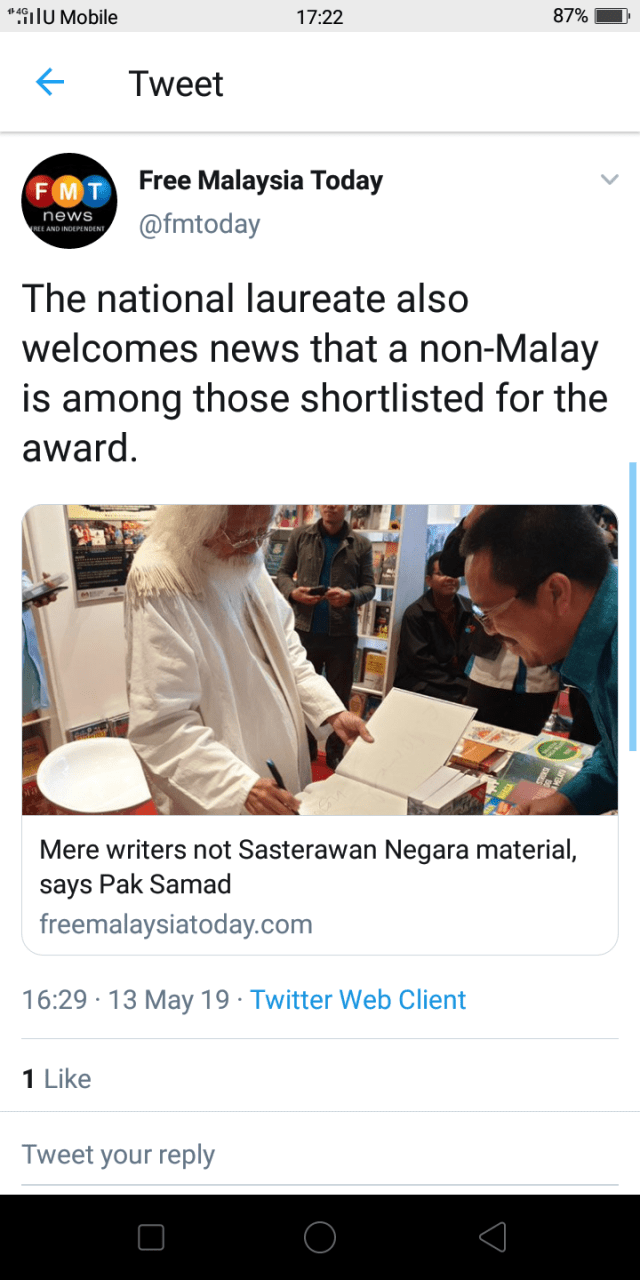
Task: Open the Twitter Web Client link
Action: [x=358, y=1000]
